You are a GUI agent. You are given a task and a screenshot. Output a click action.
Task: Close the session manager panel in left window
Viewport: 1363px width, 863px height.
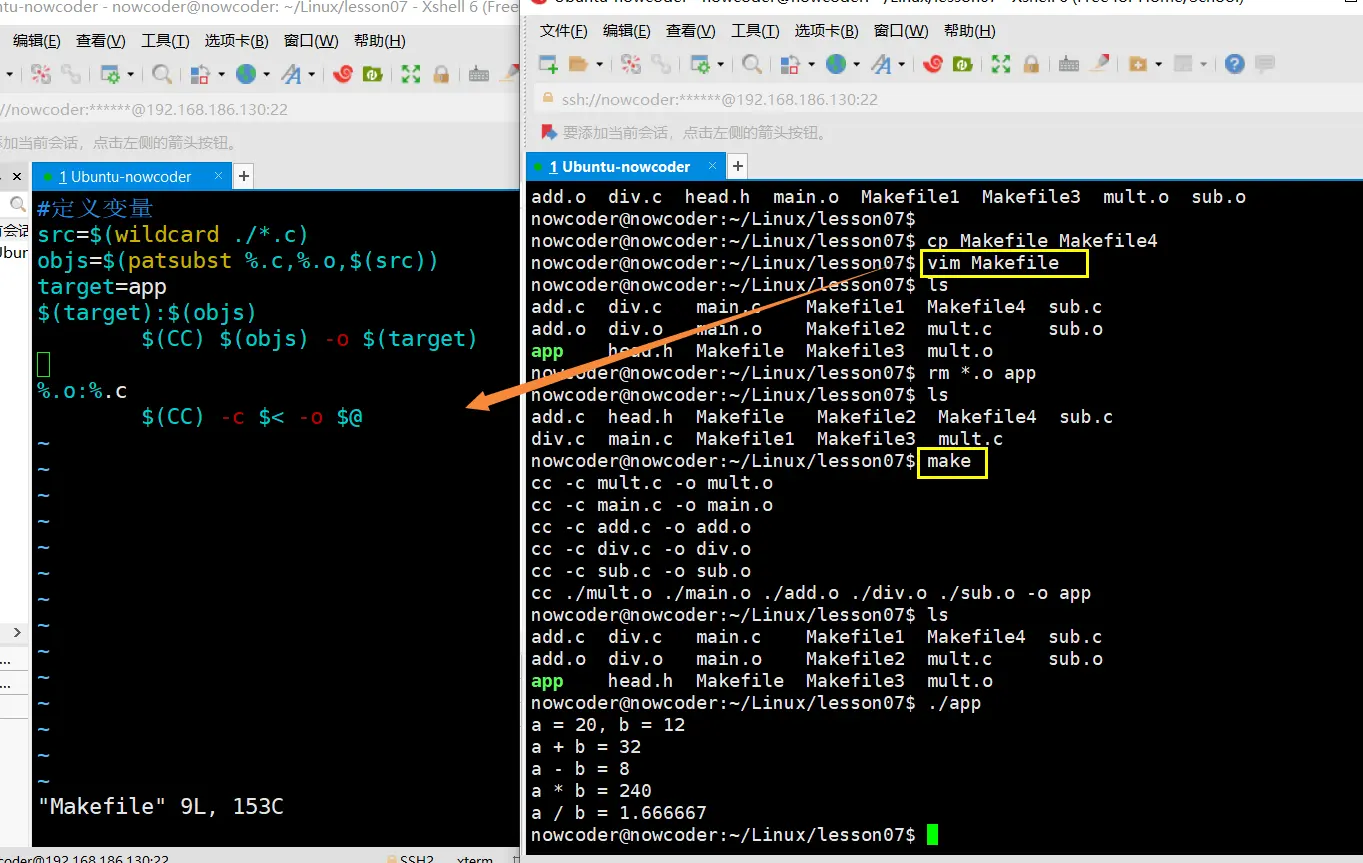click(x=17, y=176)
